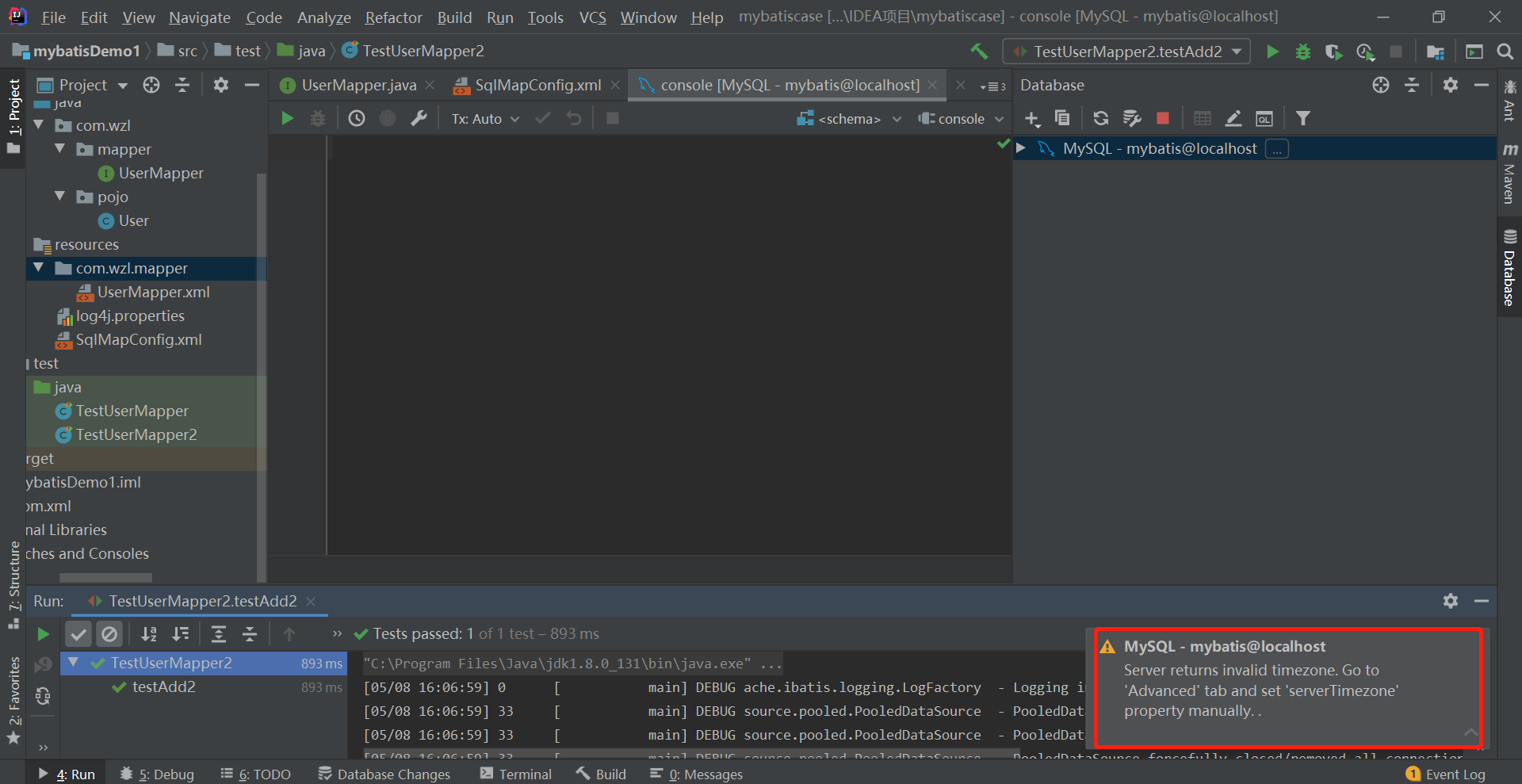Open the Event Log button
The height and width of the screenshot is (784, 1522).
point(1446,774)
